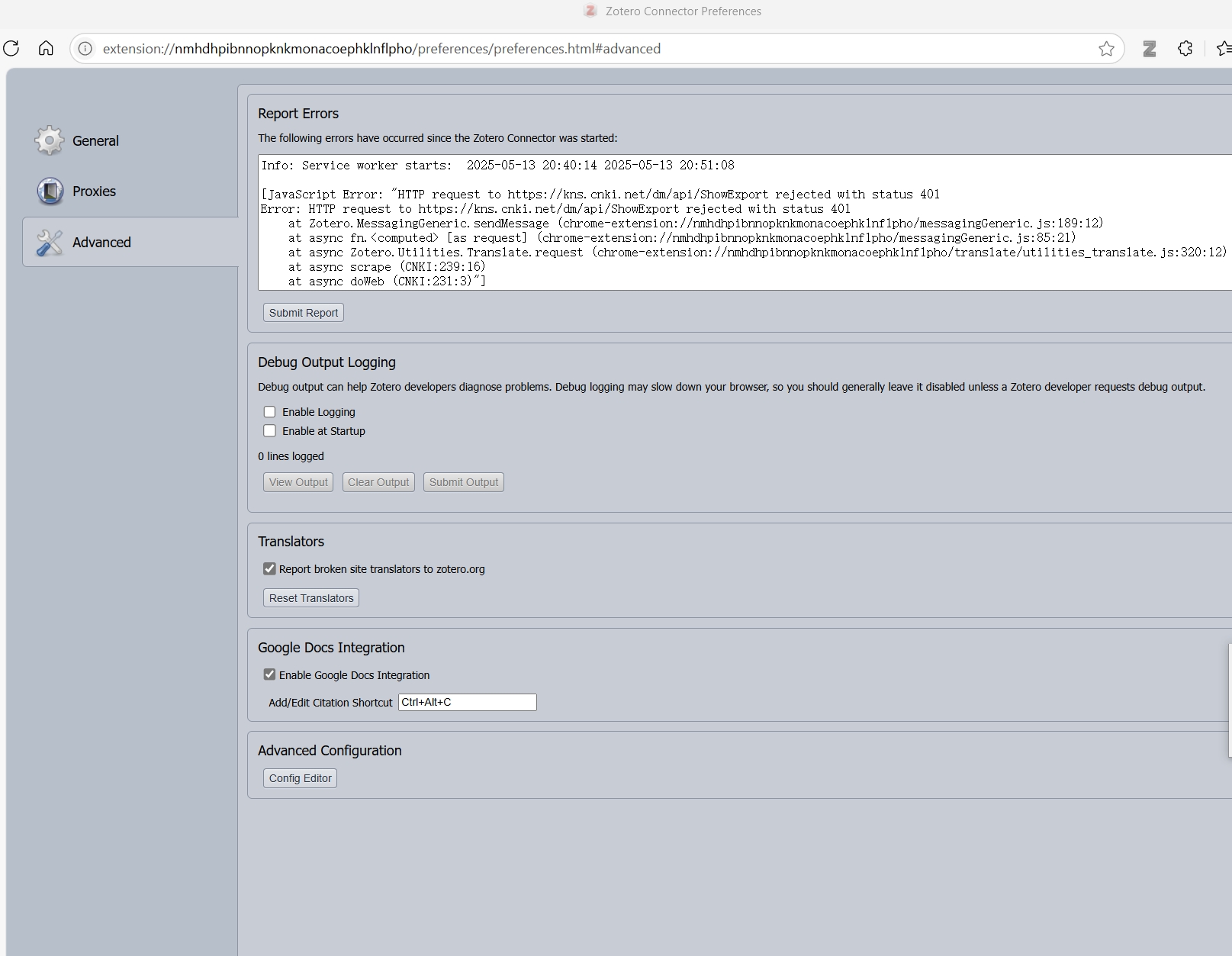Viewport: 1232px width, 956px height.
Task: Click the Submit Report button
Action: pos(304,313)
